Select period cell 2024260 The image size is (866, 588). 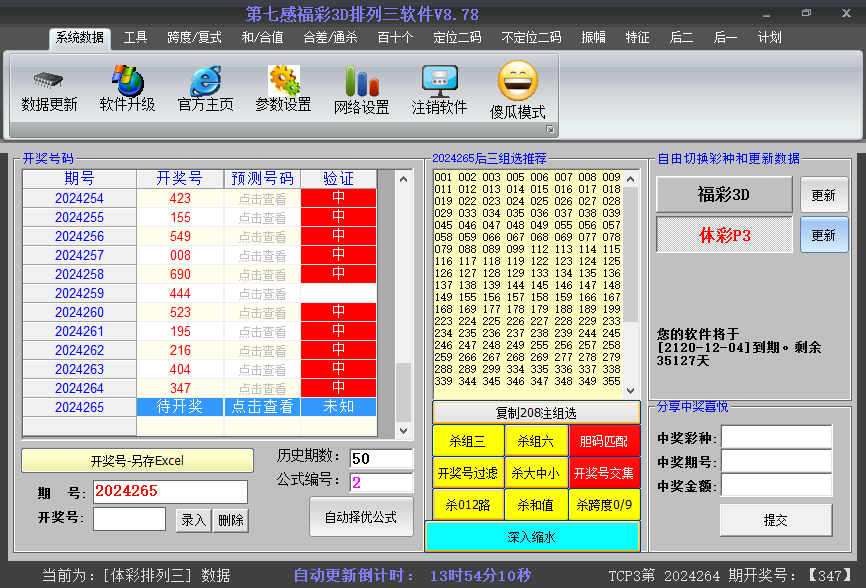coord(80,312)
